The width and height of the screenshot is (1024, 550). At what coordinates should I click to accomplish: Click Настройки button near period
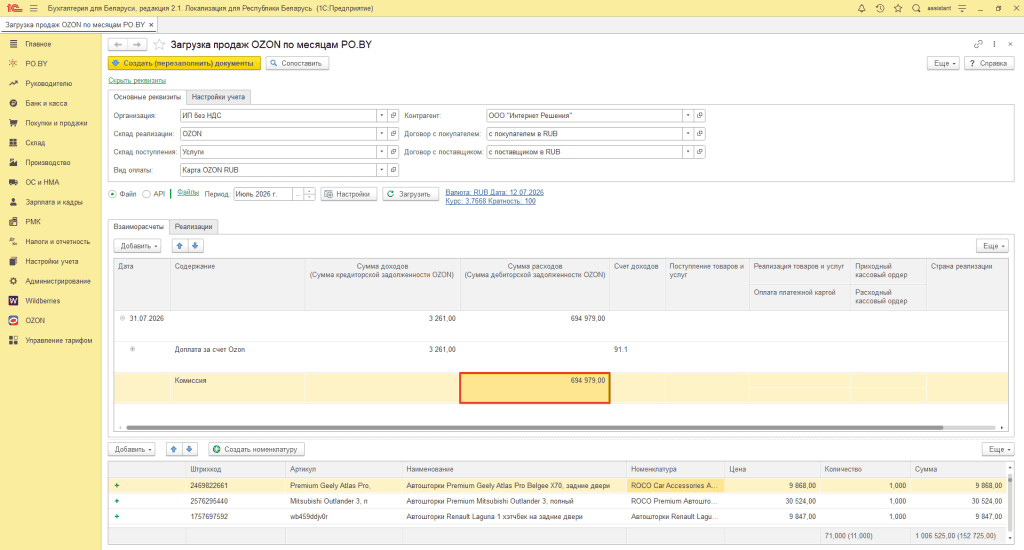[x=349, y=194]
